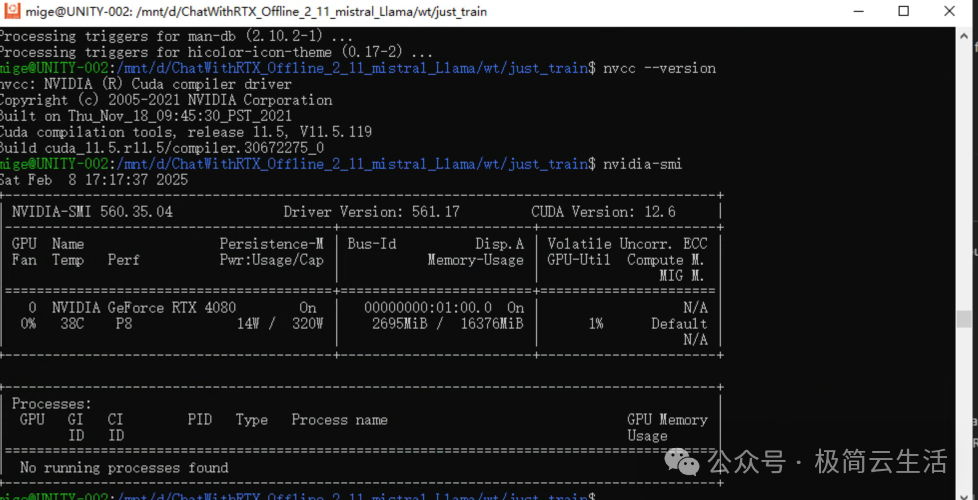Click the 'nvcc --version' command text

[659, 69]
